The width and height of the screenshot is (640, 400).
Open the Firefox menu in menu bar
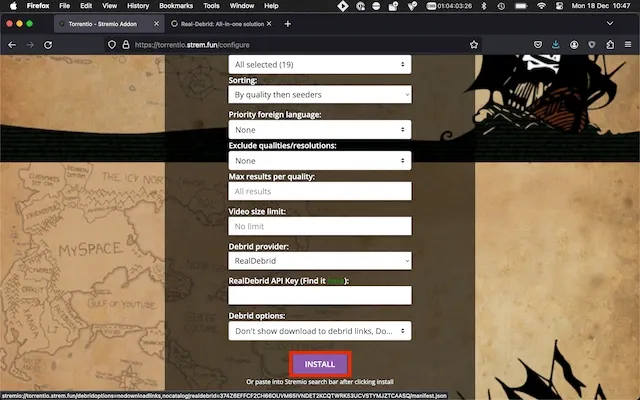pyautogui.click(x=38, y=6)
